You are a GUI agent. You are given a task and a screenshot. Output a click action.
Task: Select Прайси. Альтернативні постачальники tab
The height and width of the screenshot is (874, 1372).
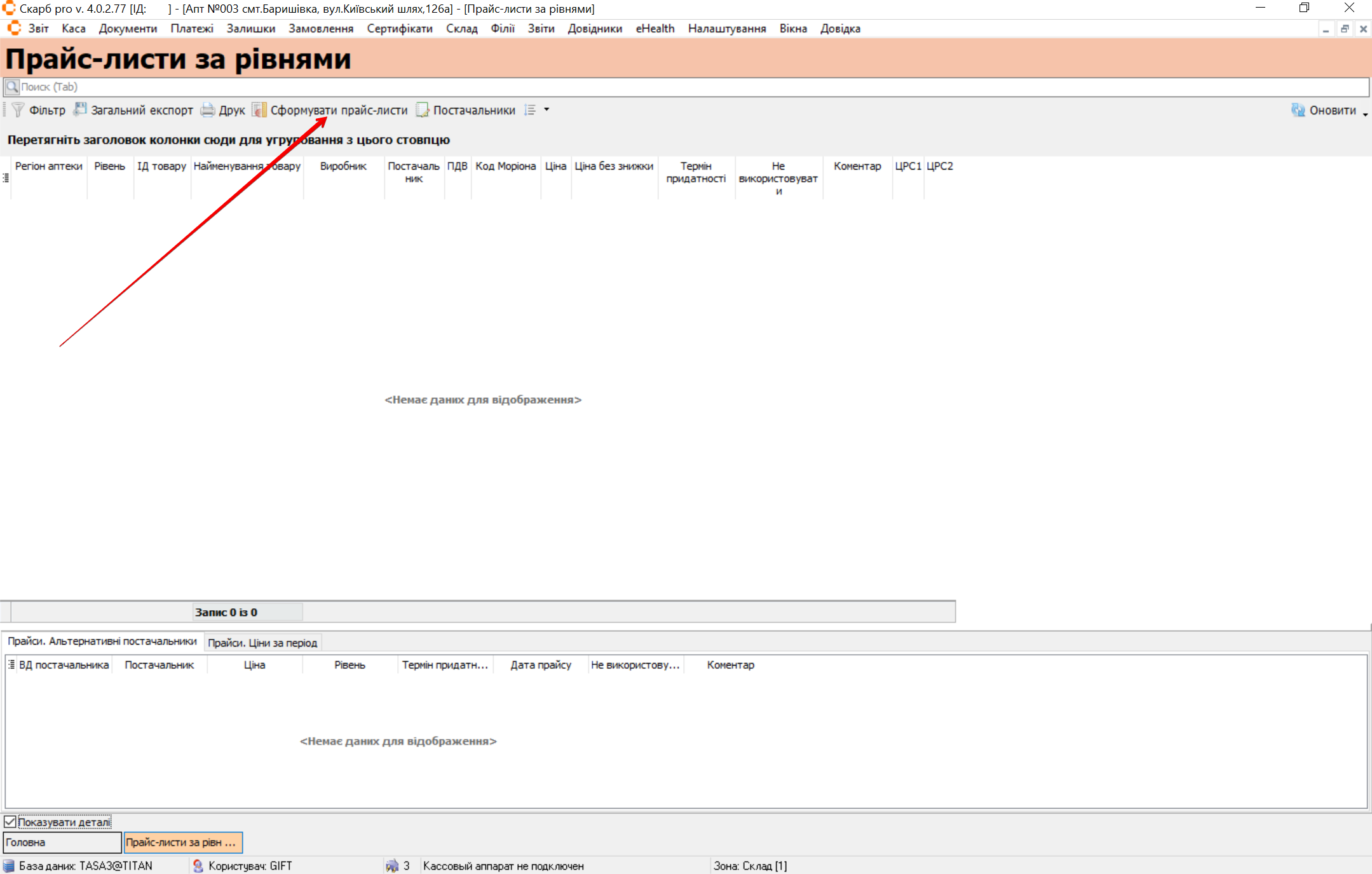102,641
